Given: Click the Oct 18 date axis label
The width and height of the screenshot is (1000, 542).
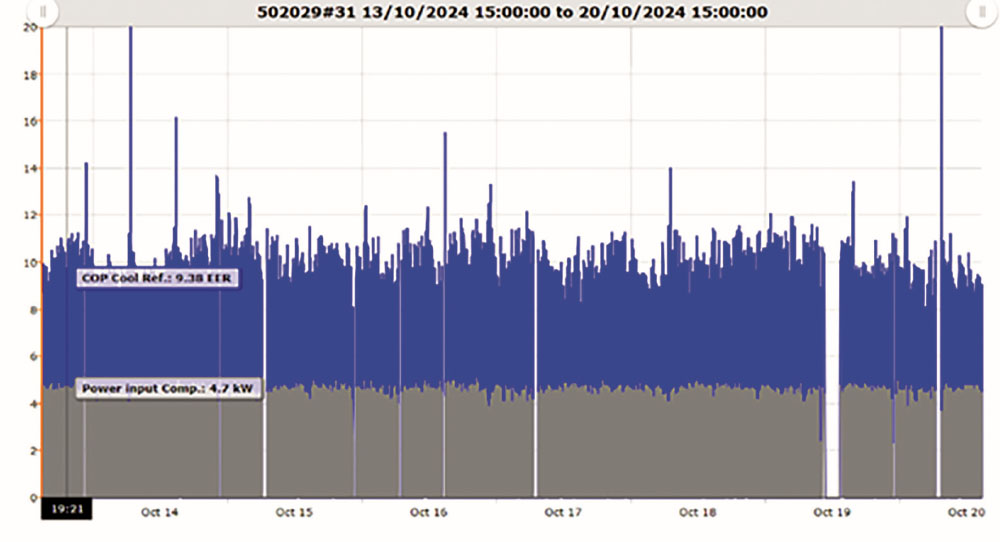Looking at the screenshot, I should pos(697,512).
